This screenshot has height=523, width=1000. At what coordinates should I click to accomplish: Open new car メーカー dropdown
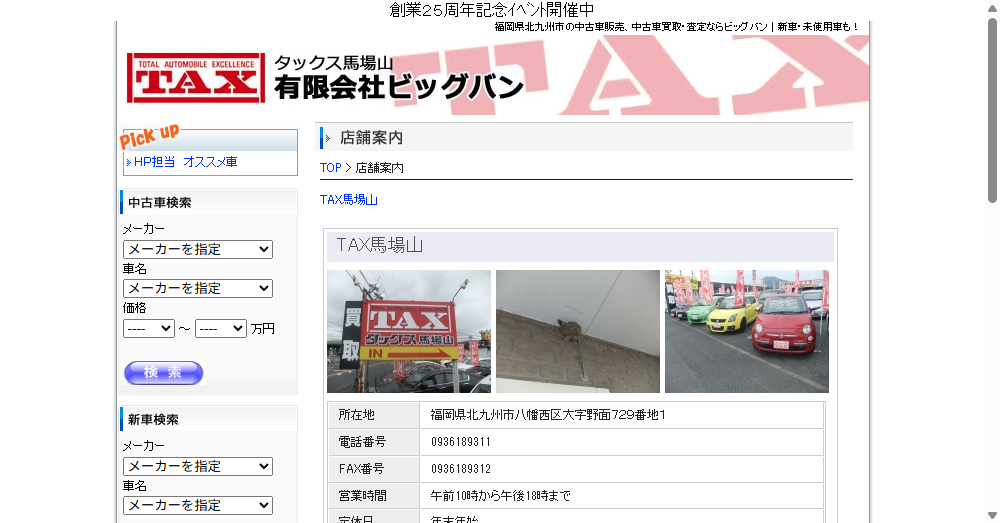(197, 466)
